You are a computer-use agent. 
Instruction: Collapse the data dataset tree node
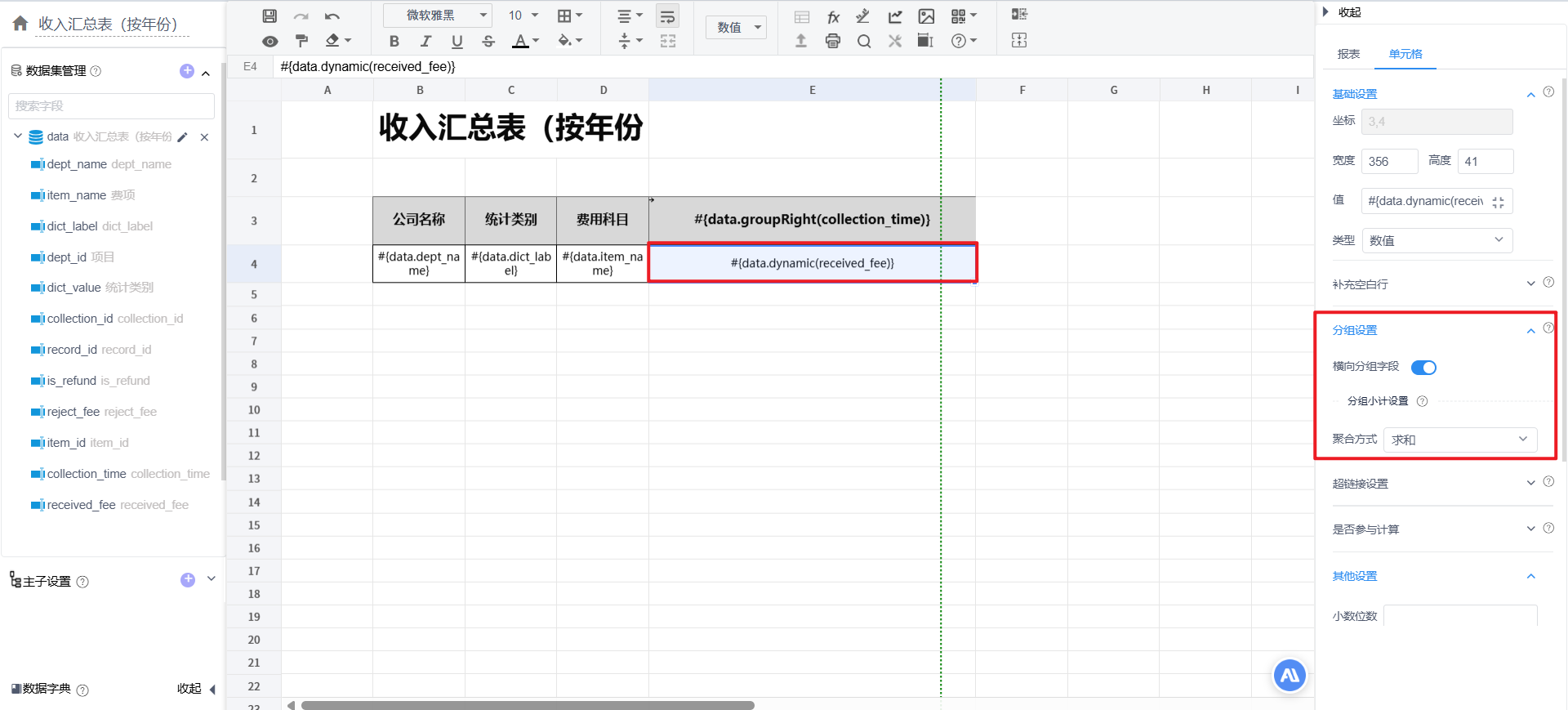[18, 136]
